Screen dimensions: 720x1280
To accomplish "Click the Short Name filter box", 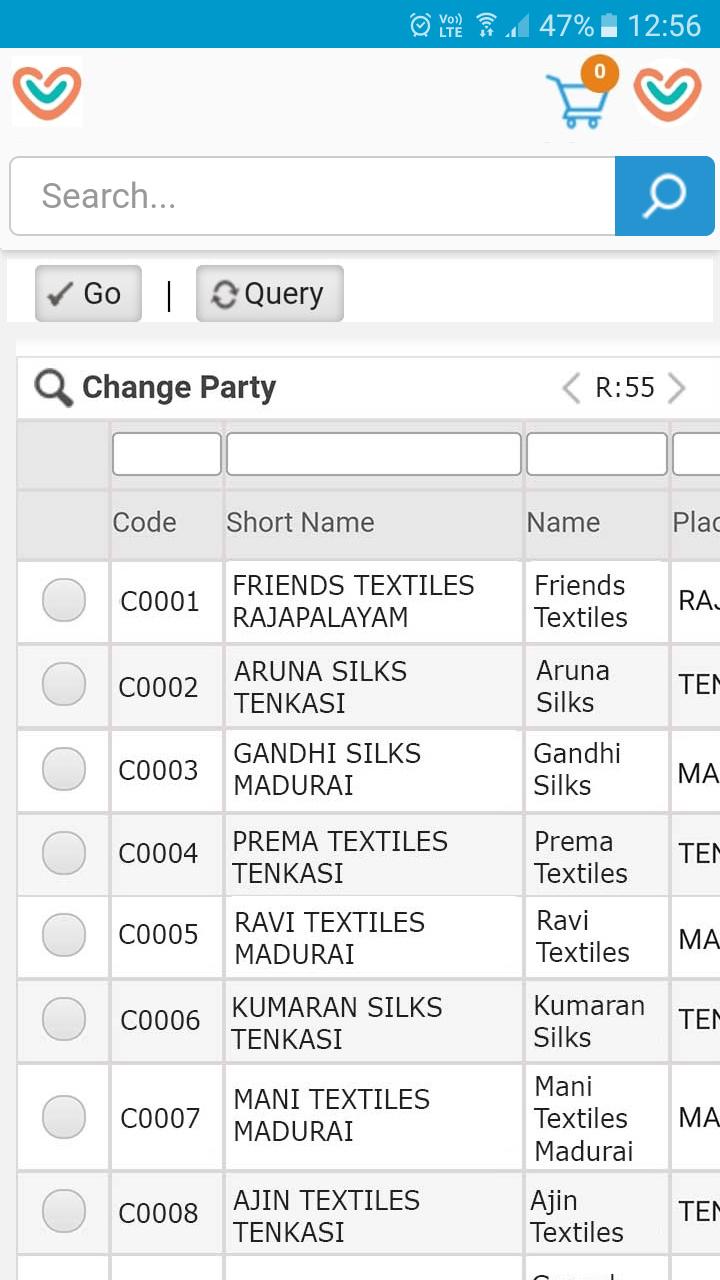I will [x=374, y=454].
